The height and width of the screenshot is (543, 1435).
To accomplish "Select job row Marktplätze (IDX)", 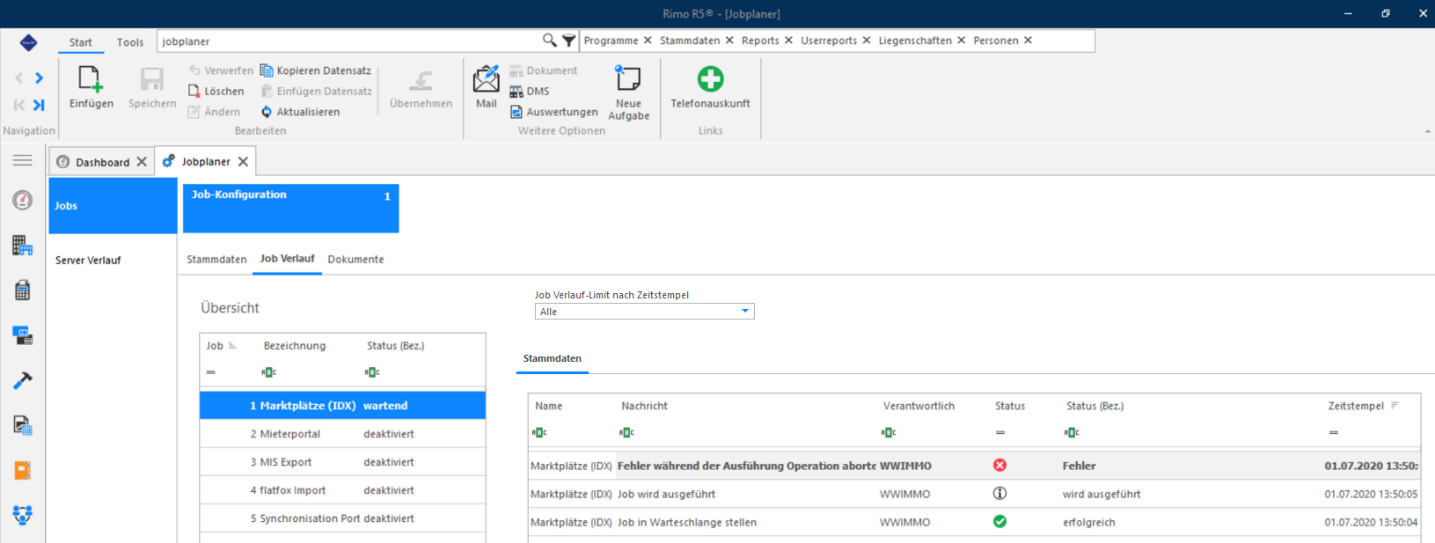I will (x=343, y=405).
